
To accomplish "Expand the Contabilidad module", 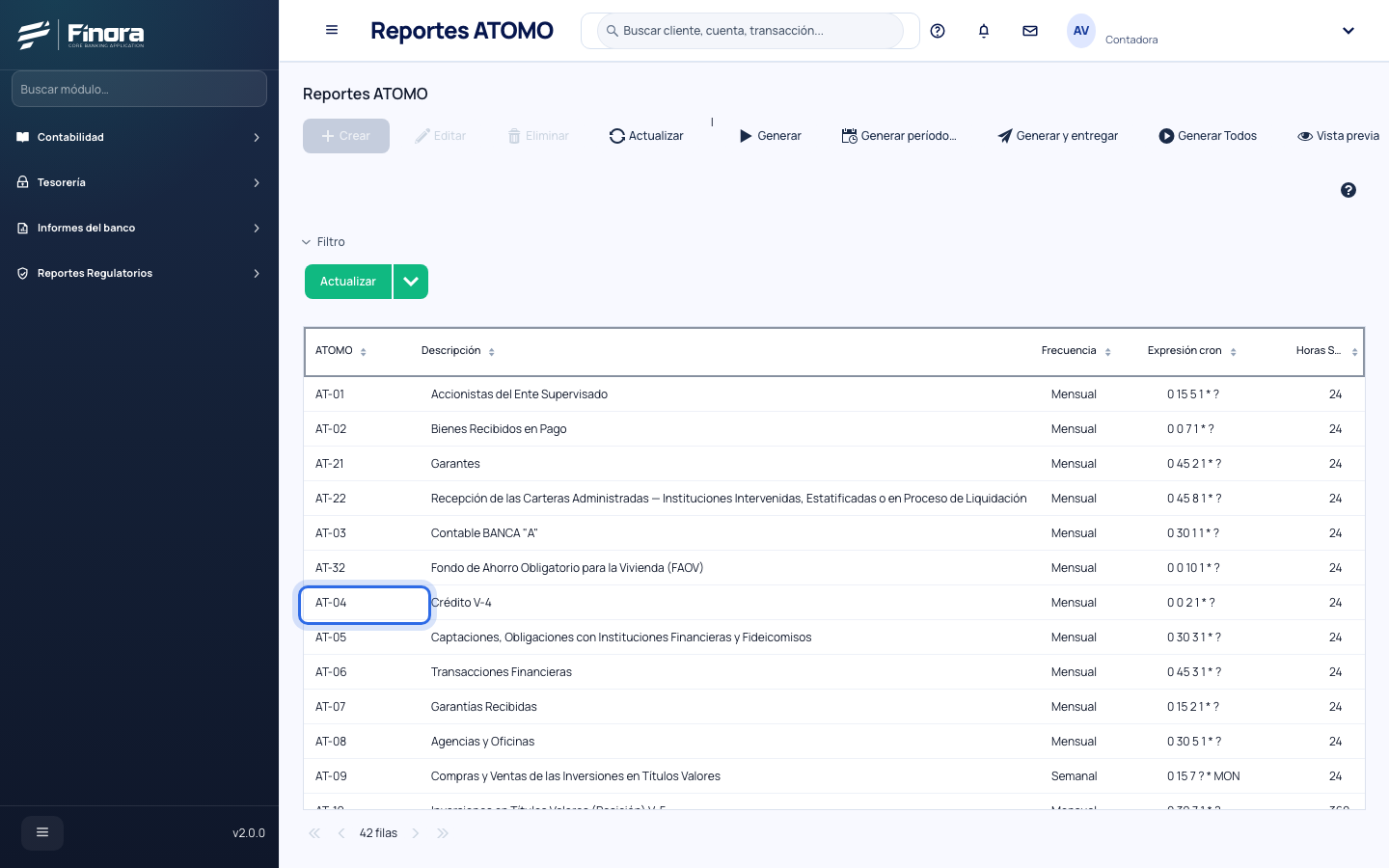I will click(139, 137).
